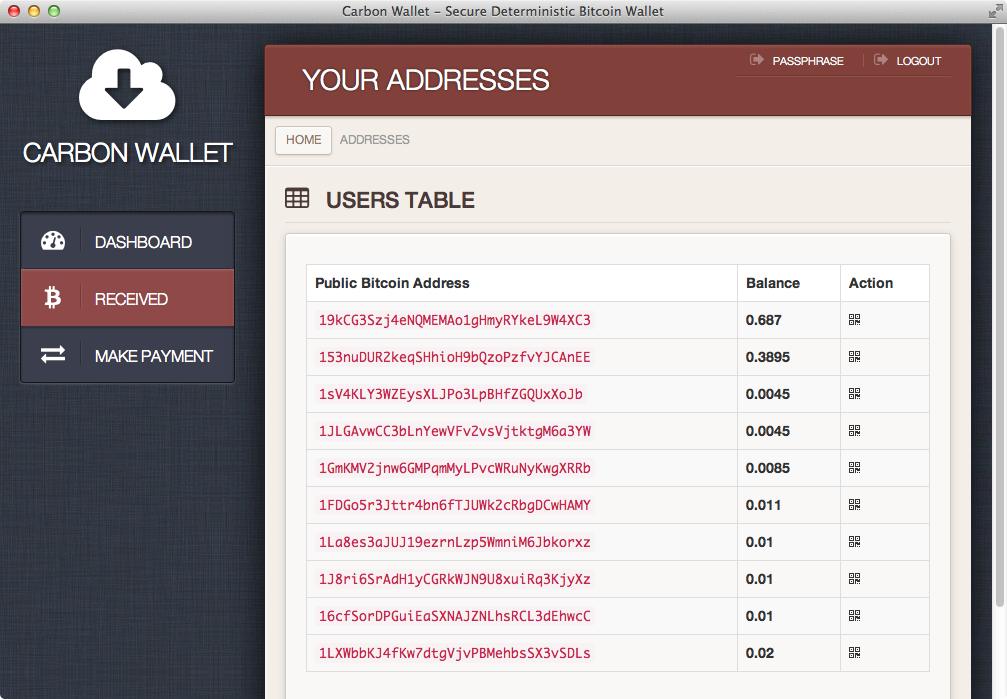Click the users table grid icon
The width and height of the screenshot is (1007, 699).
tap(297, 199)
